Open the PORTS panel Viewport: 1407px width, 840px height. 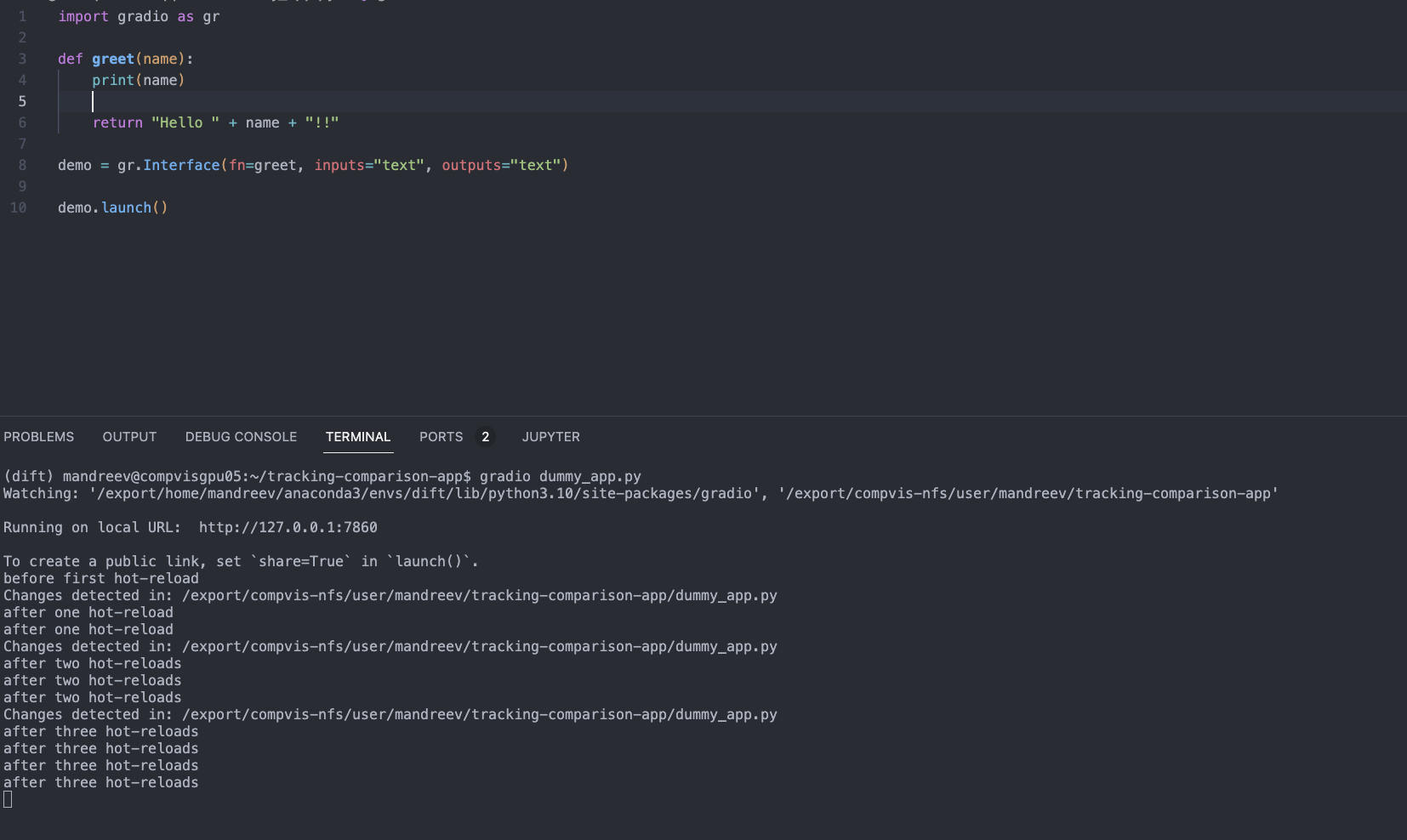441,436
